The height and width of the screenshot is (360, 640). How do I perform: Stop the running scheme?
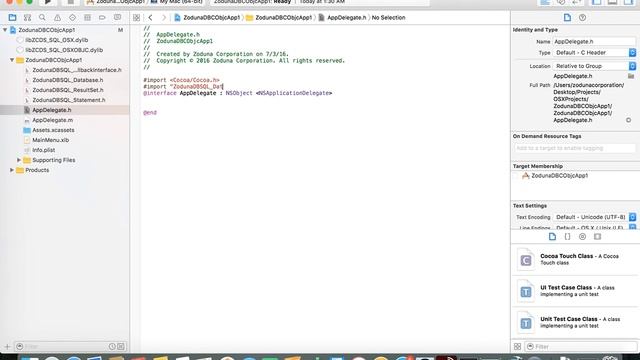tap(70, 2)
